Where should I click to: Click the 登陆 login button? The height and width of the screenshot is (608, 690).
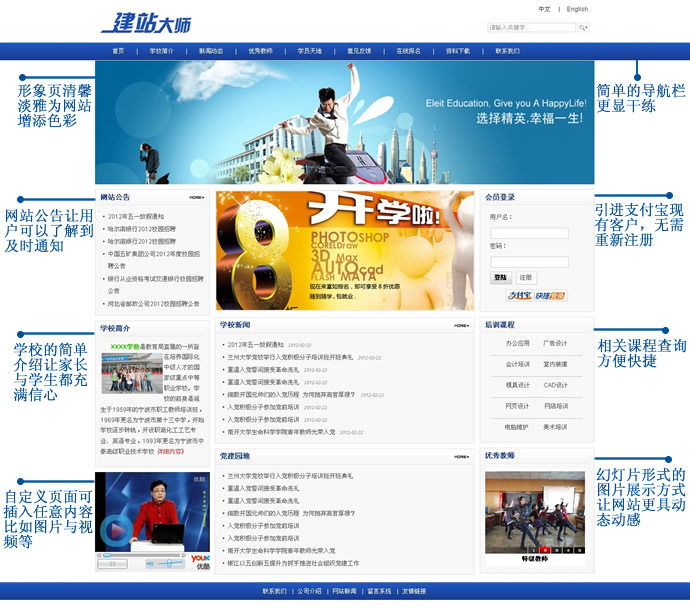point(500,277)
